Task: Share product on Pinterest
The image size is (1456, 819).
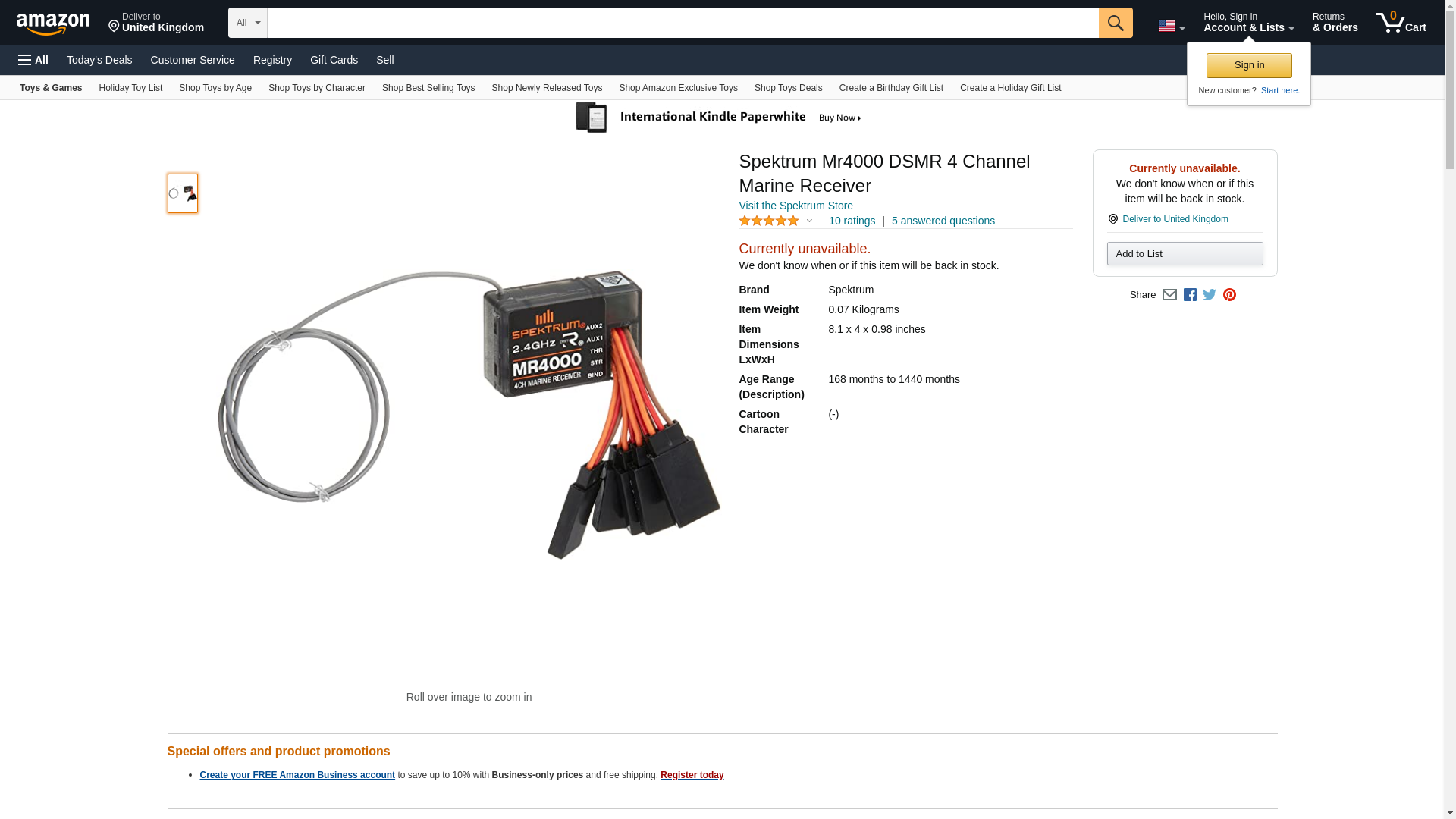Action: (1229, 295)
